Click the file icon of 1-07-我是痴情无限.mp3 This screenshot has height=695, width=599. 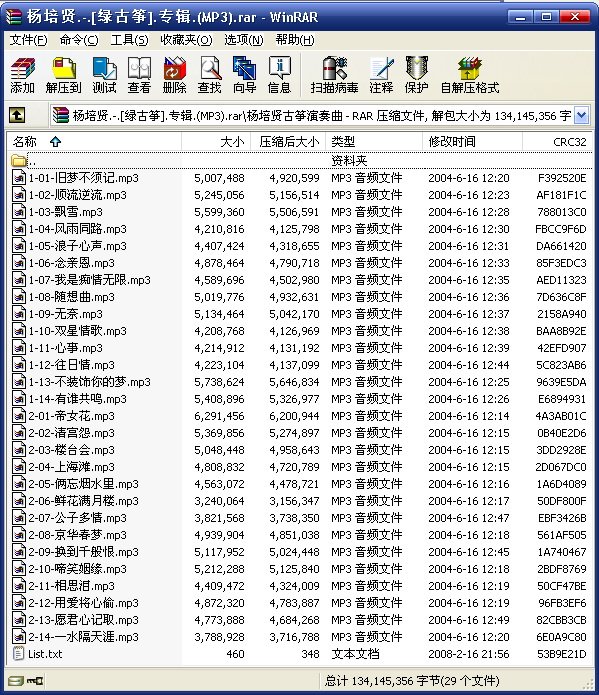click(x=19, y=280)
